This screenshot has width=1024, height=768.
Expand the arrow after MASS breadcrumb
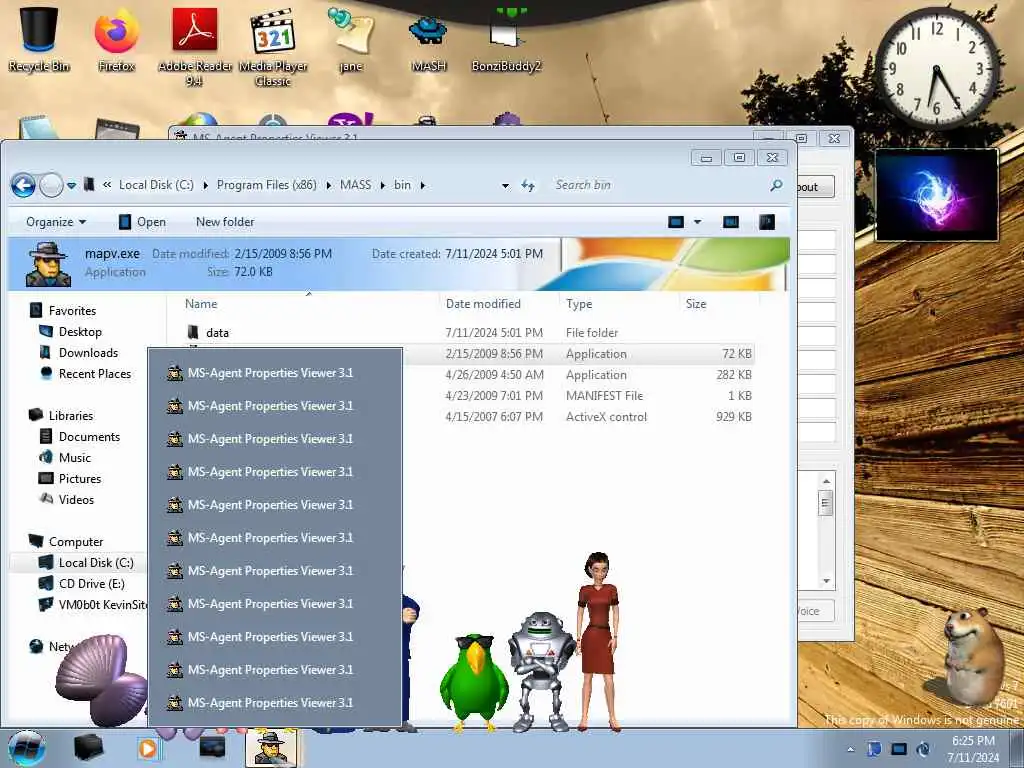point(383,185)
